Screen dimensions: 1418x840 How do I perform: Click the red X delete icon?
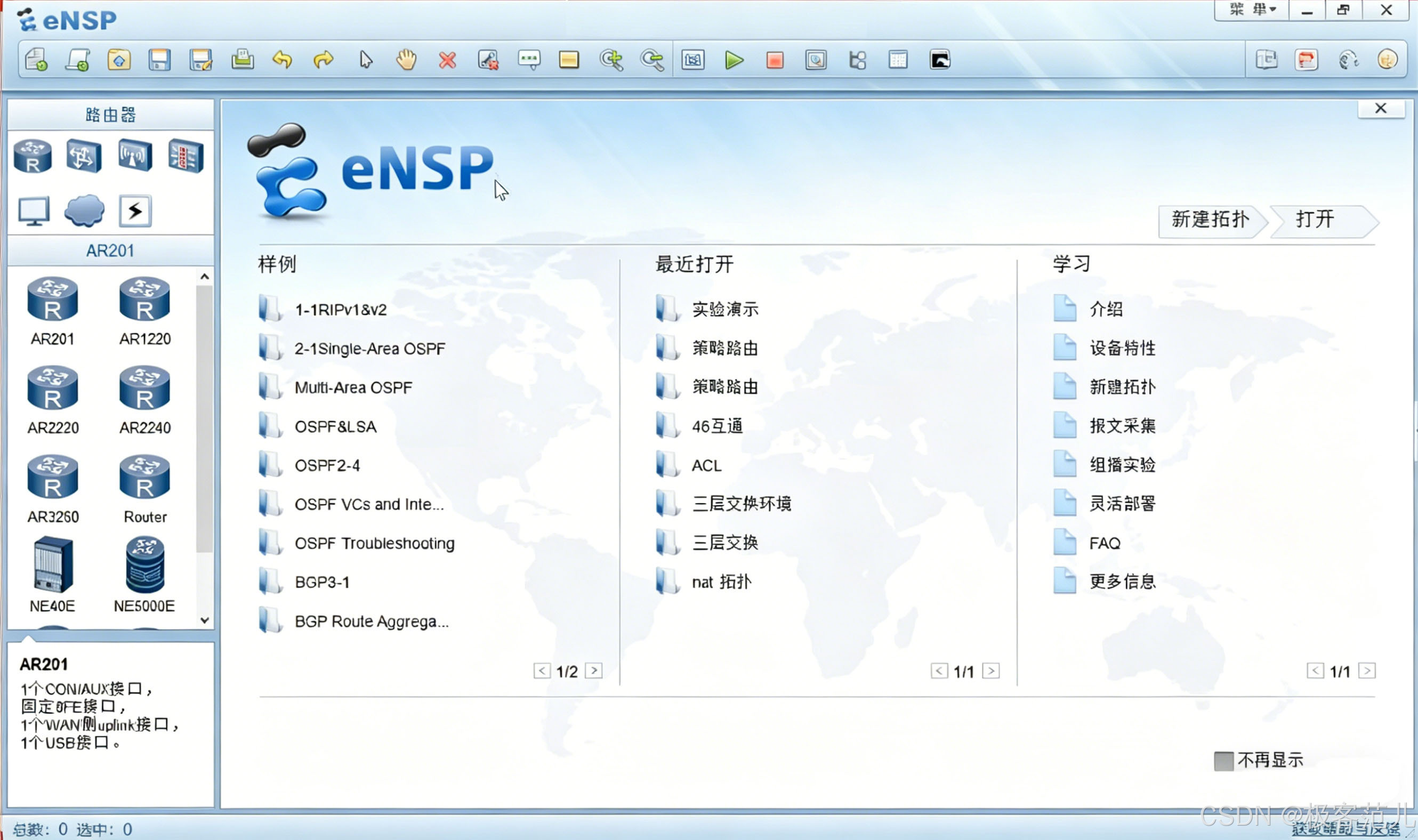(447, 60)
